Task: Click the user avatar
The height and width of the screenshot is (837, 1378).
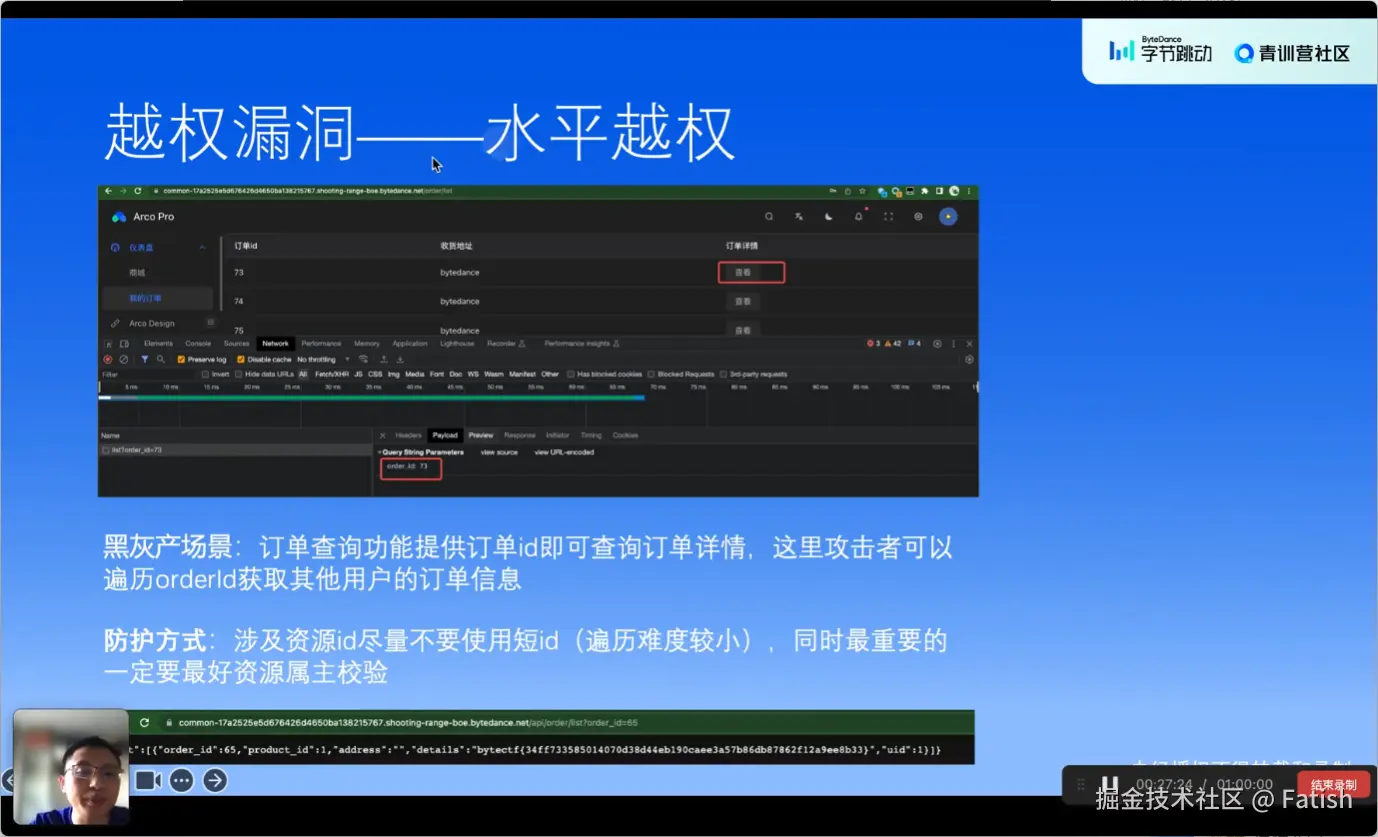Action: tap(948, 216)
